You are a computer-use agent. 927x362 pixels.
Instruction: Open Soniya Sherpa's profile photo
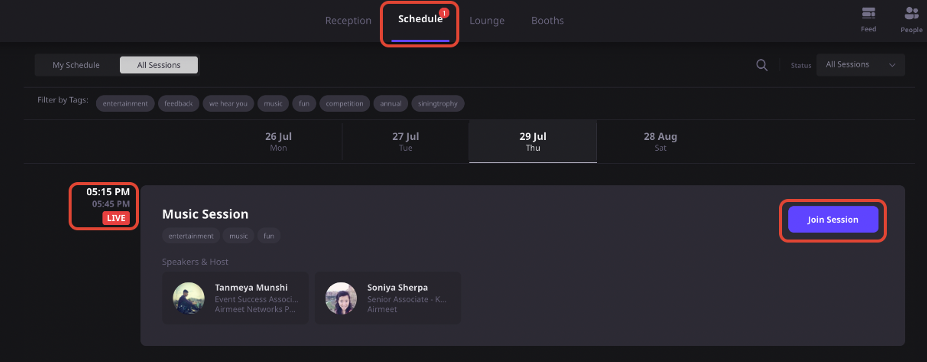pos(341,298)
